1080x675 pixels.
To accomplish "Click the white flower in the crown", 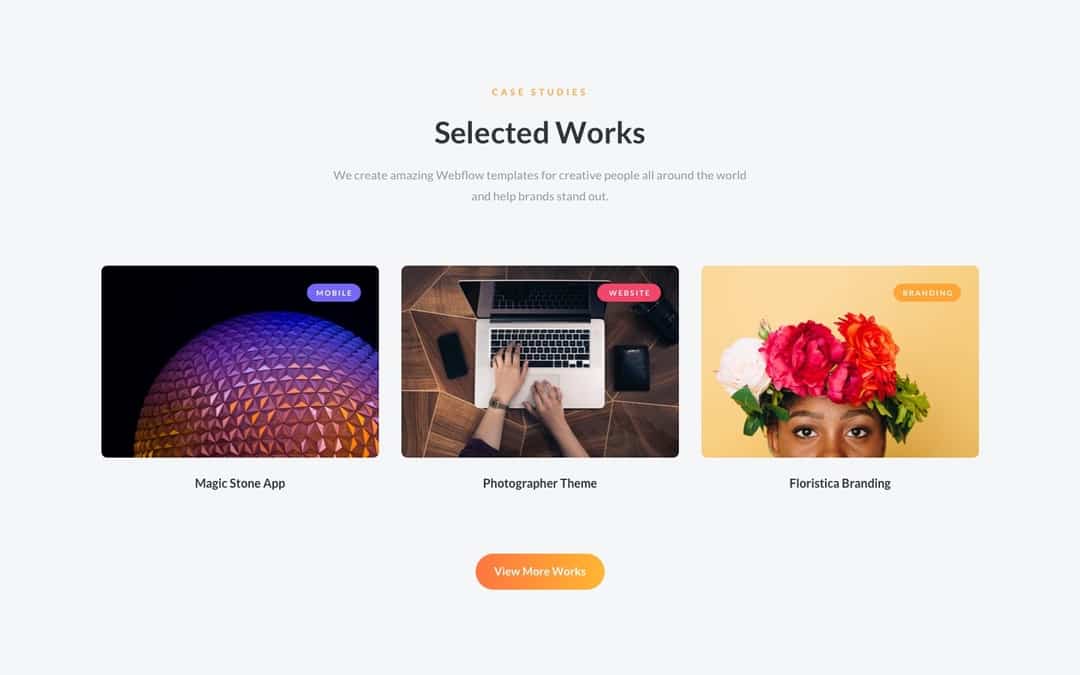I will pos(742,366).
